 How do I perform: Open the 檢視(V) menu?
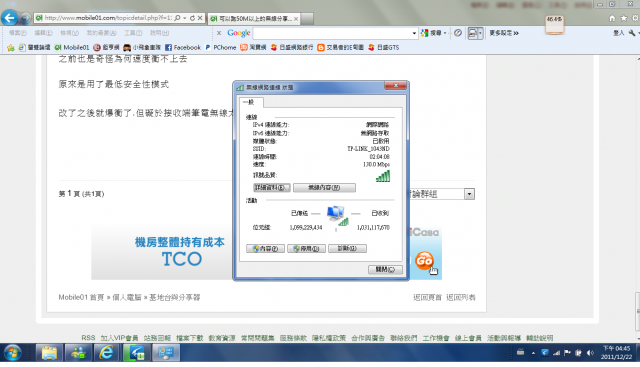coord(69,33)
